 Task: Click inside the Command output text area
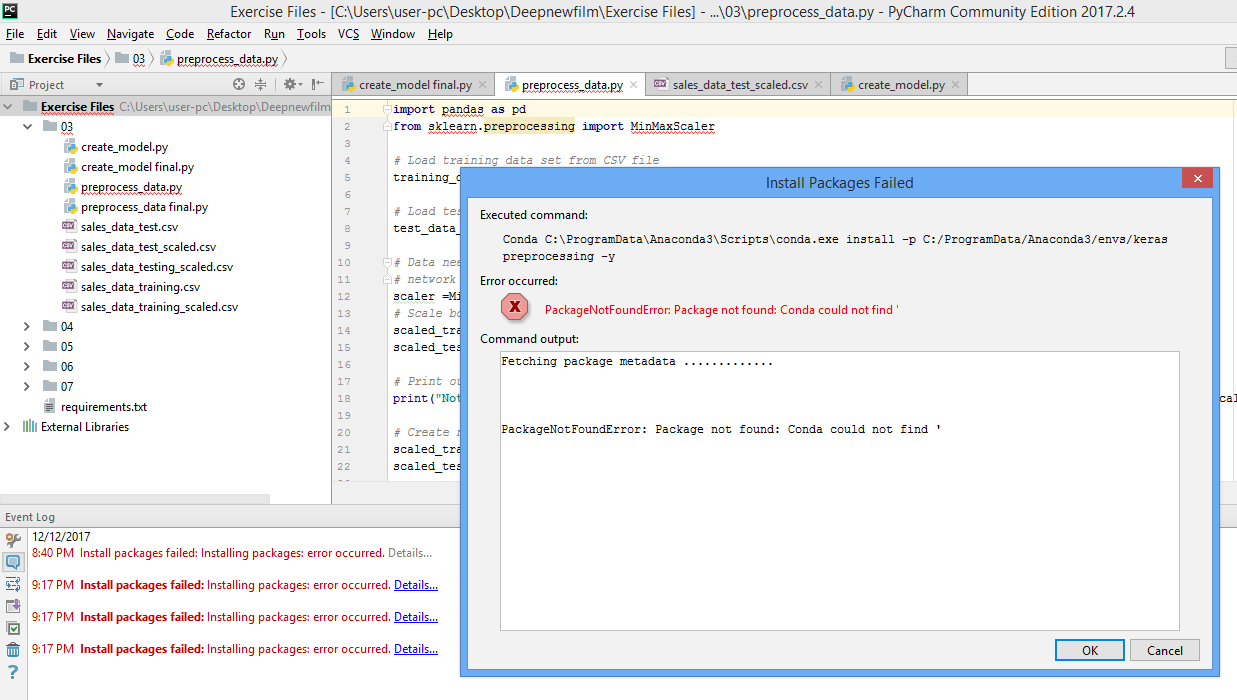click(x=839, y=490)
